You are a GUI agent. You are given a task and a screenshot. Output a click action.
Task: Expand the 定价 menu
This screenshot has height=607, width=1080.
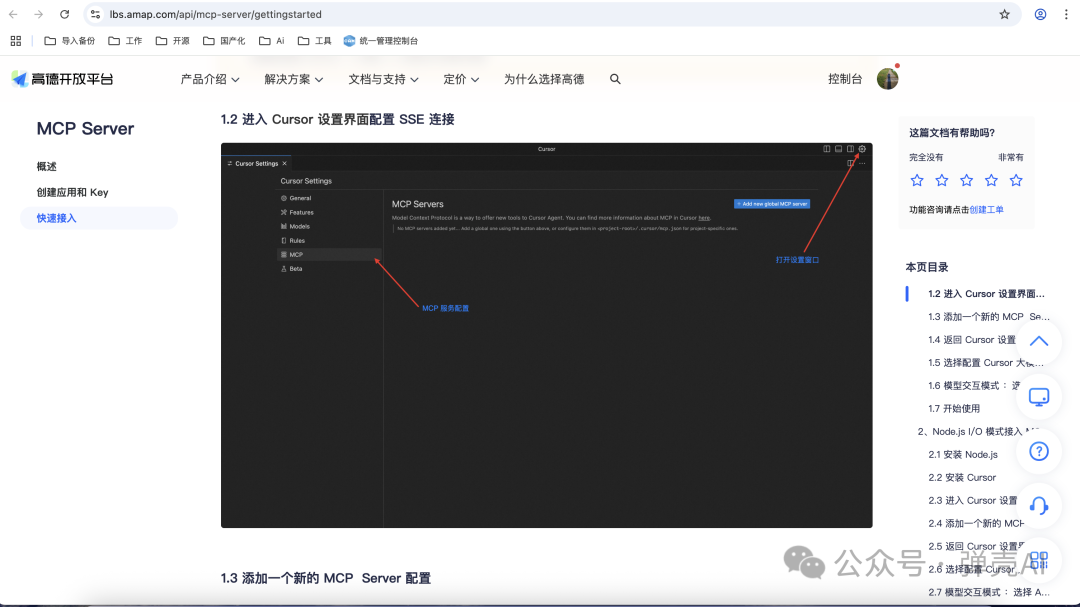(461, 79)
